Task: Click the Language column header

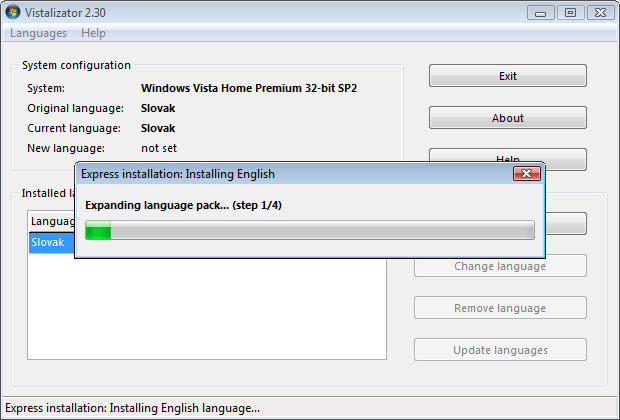Action: pyautogui.click(x=52, y=221)
